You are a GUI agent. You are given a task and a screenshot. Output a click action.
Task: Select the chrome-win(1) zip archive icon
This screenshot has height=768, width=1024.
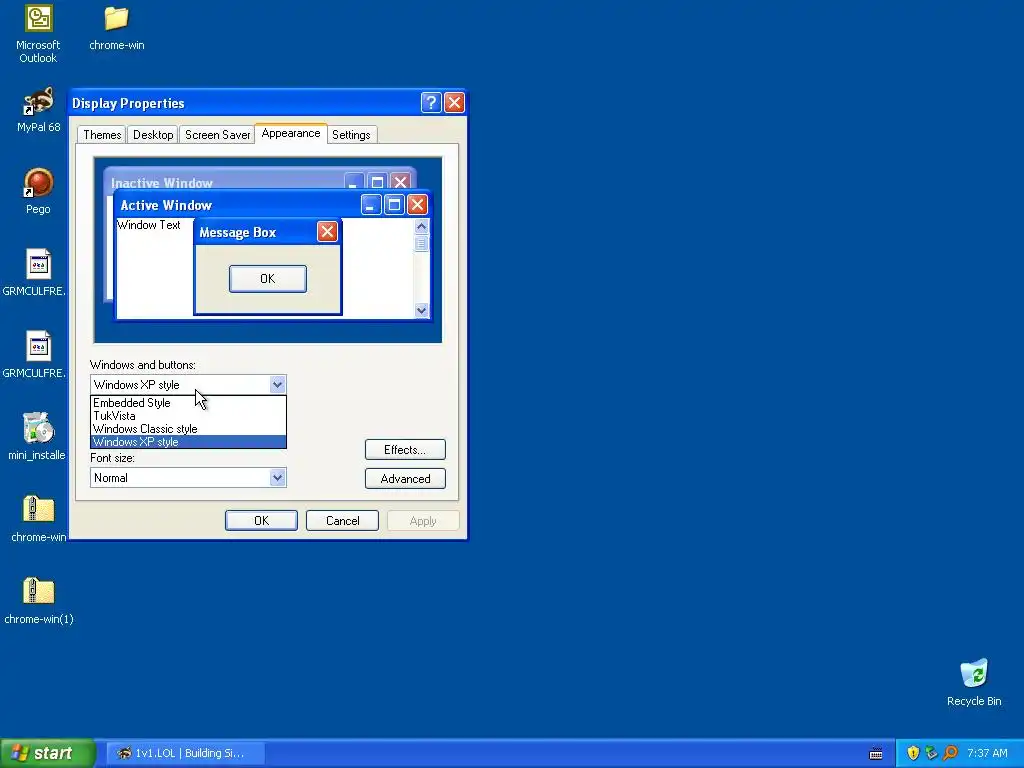(38, 601)
